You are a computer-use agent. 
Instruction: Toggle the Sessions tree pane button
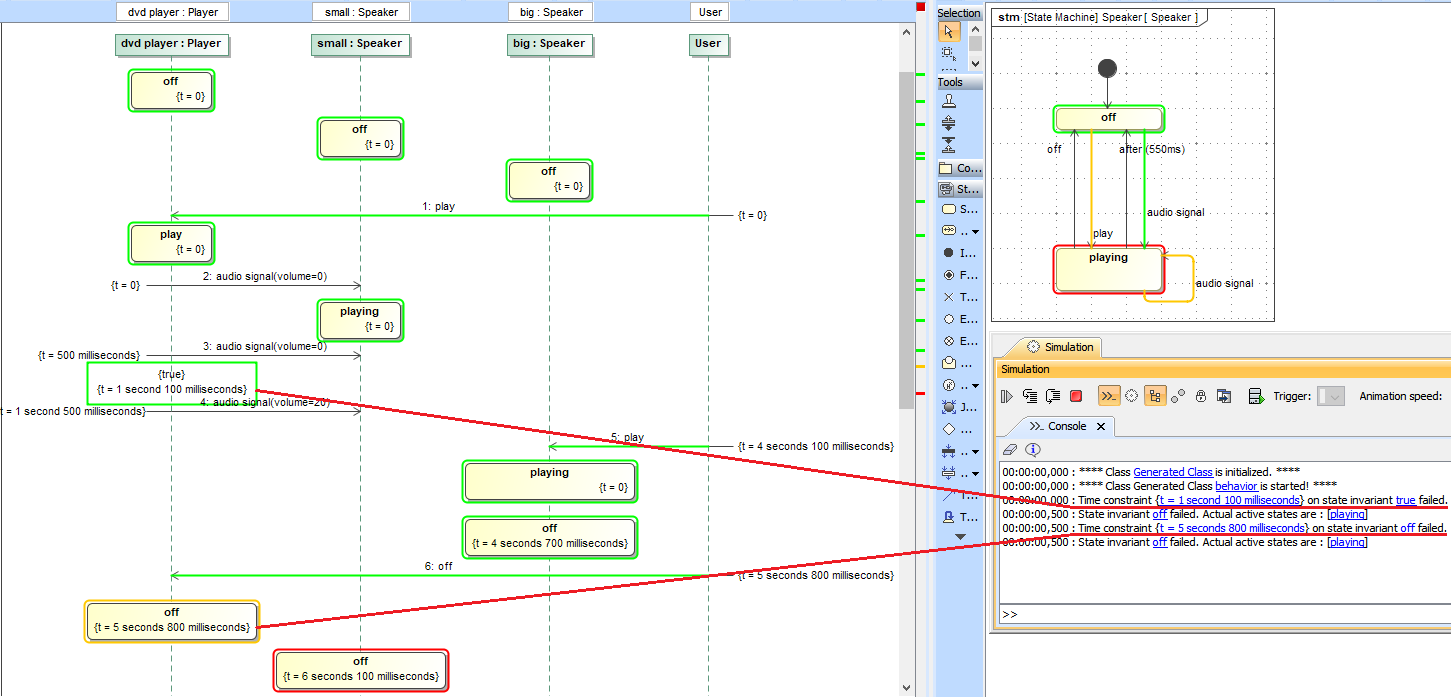click(x=1155, y=396)
